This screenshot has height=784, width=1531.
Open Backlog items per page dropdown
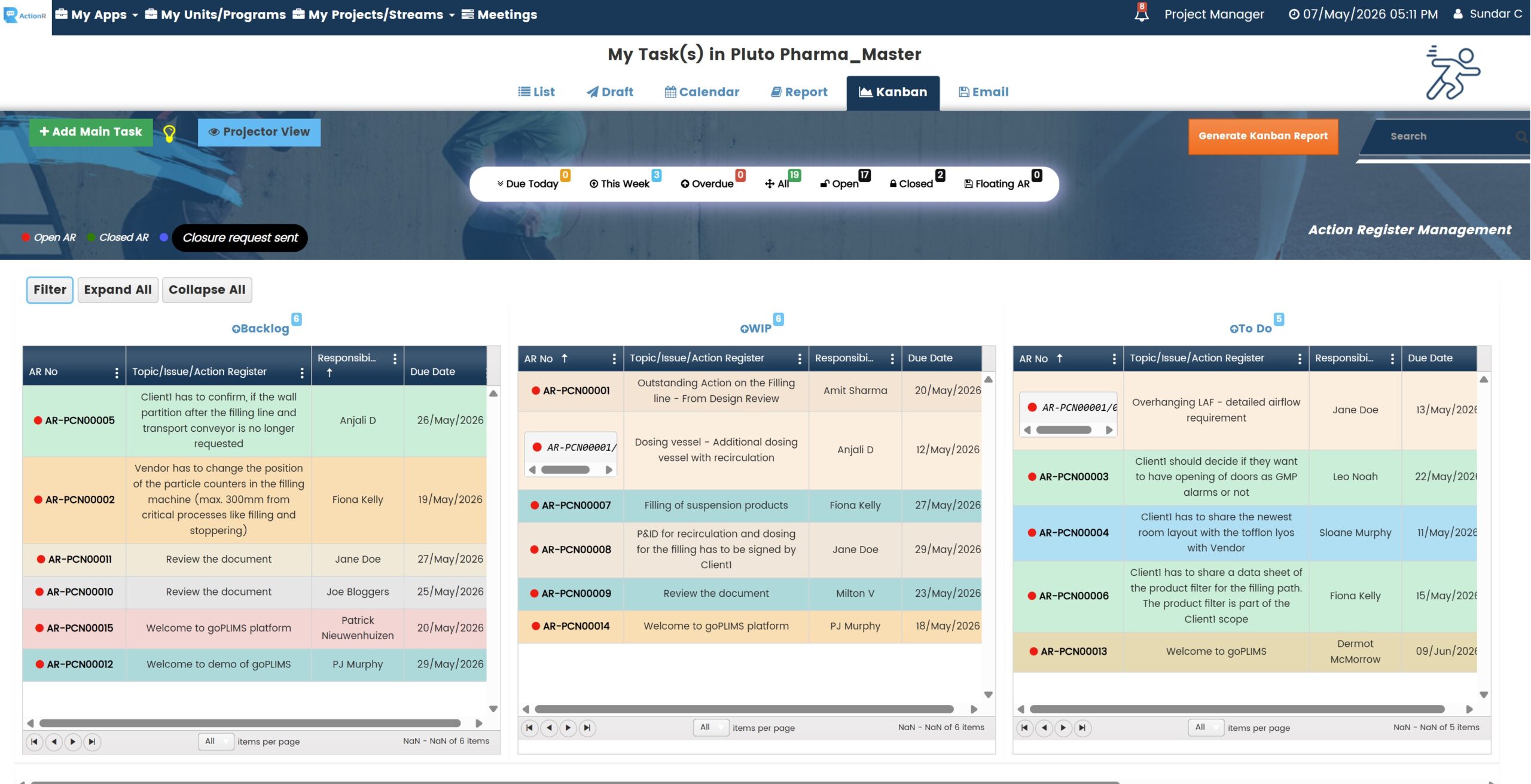coord(216,742)
